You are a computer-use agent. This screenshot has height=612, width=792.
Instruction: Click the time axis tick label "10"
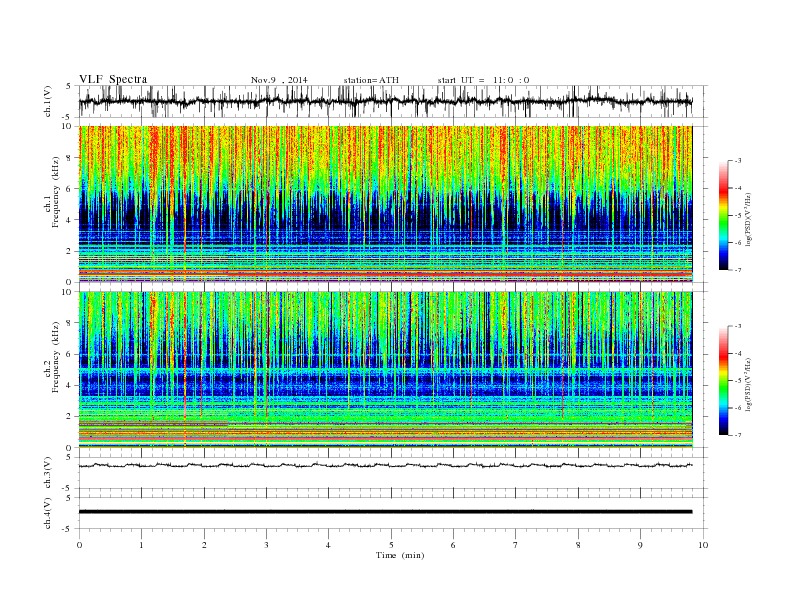click(x=703, y=545)
